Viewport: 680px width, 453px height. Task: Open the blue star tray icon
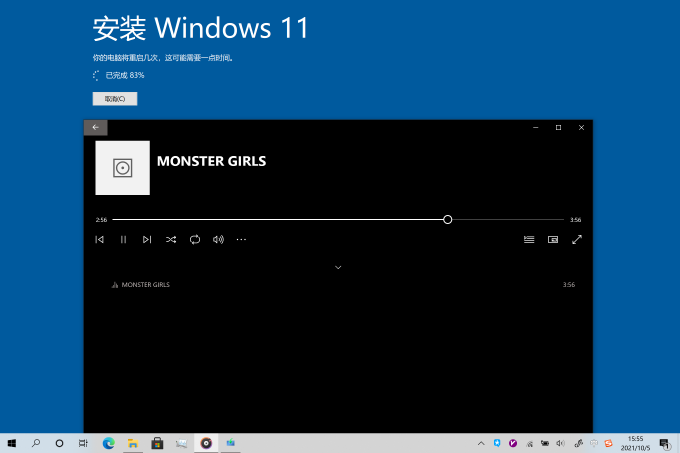tap(497, 443)
